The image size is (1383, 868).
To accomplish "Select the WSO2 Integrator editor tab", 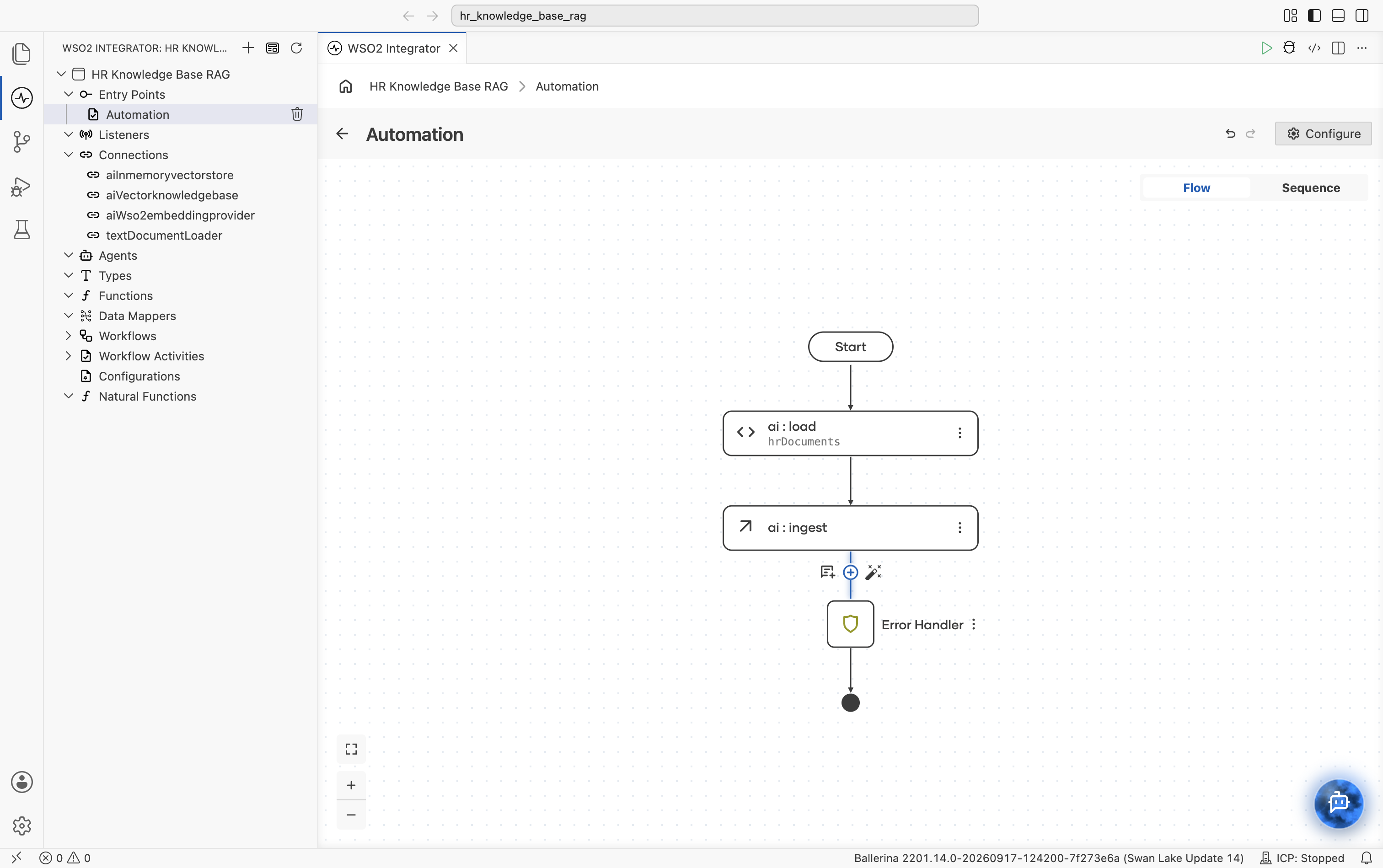I will coord(393,48).
